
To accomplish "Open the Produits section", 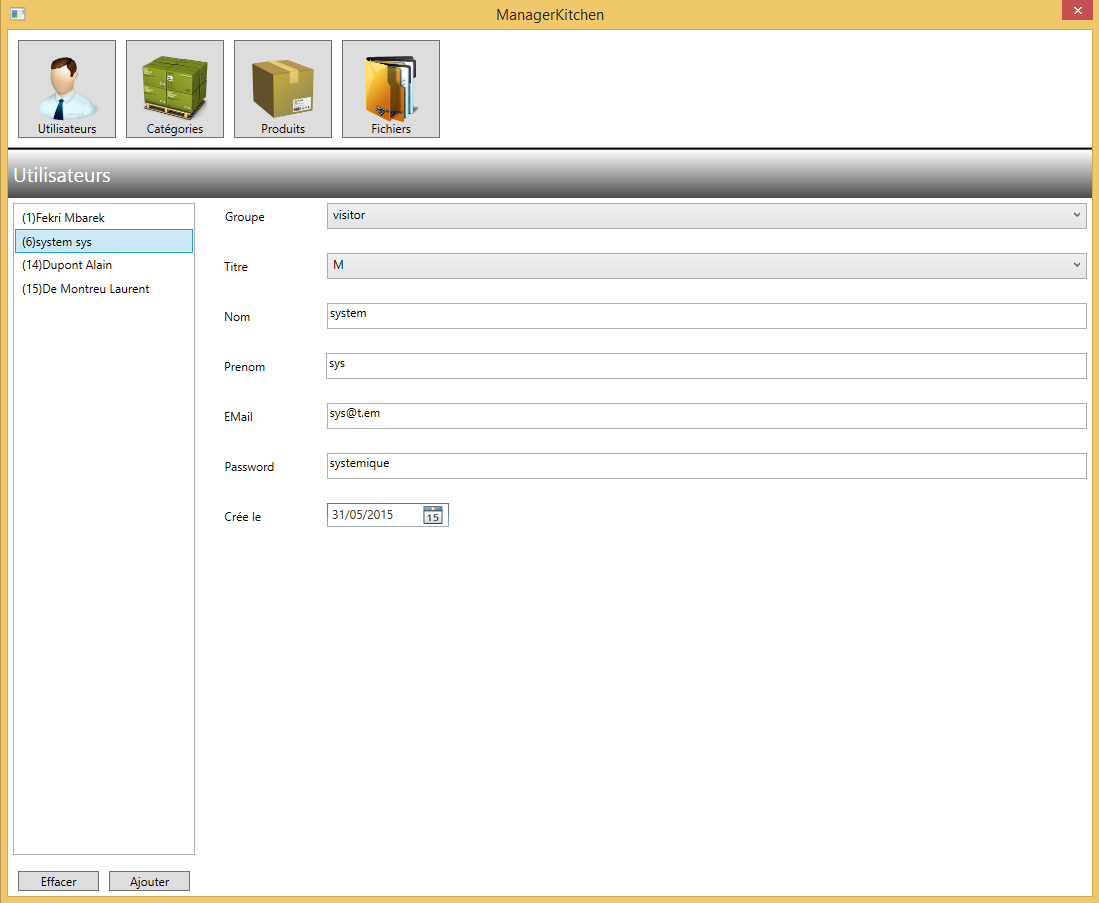I will [x=282, y=89].
